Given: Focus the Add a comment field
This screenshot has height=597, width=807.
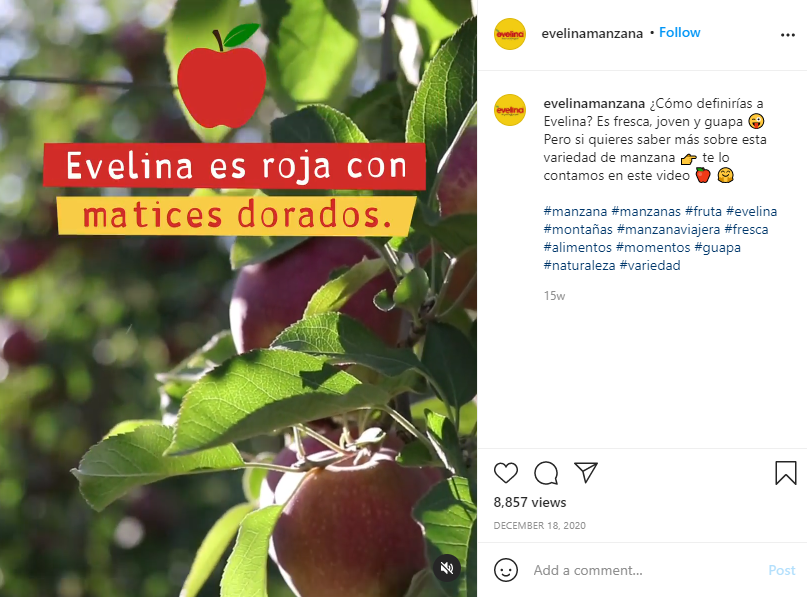Looking at the screenshot, I should 645,570.
